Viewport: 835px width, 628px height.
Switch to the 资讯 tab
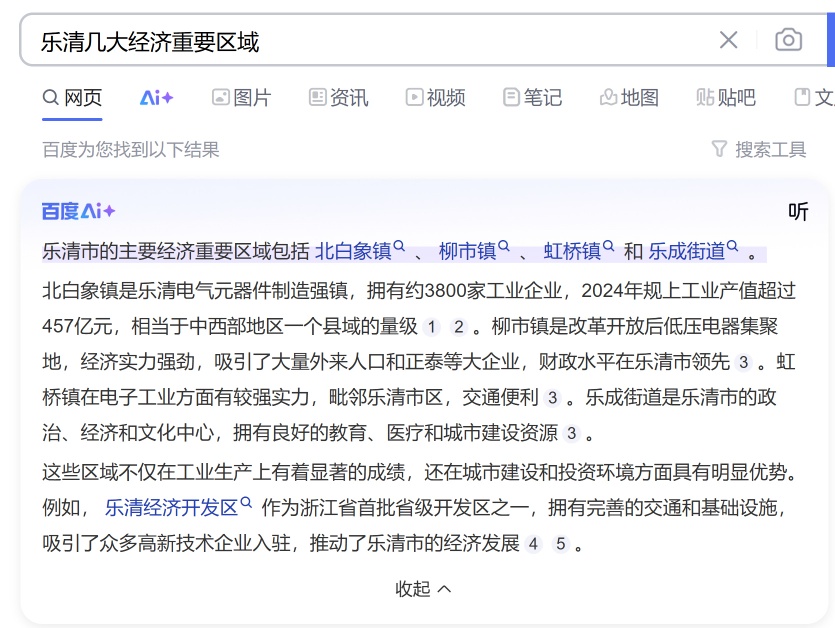tap(339, 98)
